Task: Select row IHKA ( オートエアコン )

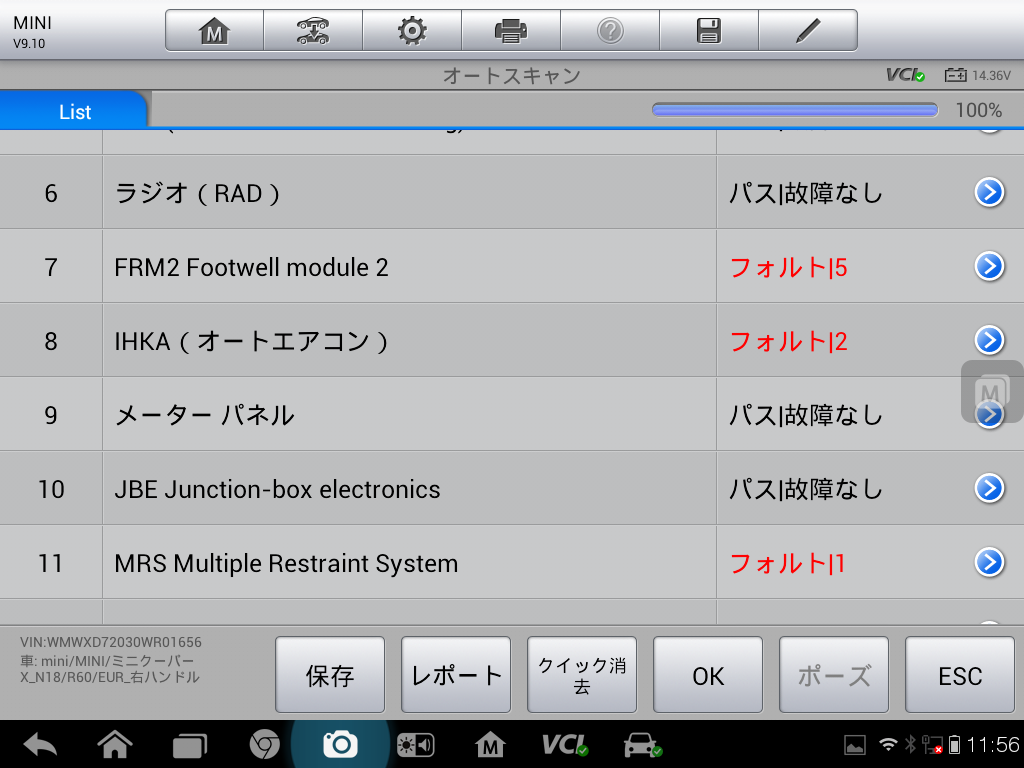Action: tap(512, 340)
